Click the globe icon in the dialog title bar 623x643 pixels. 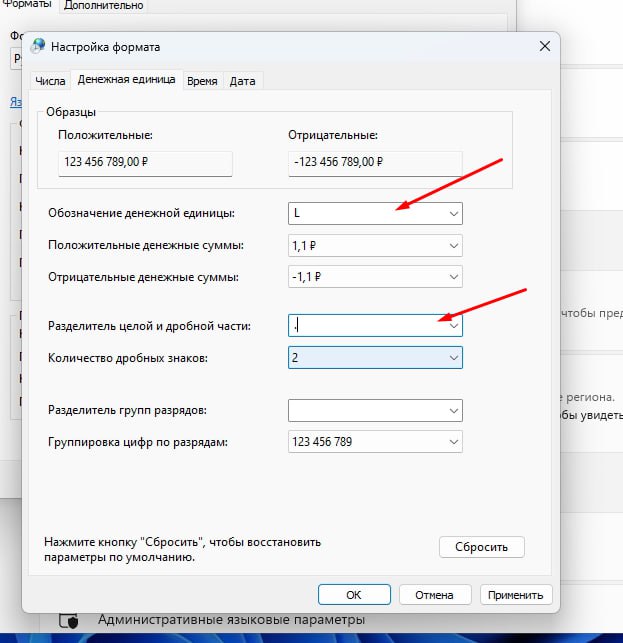(x=38, y=46)
